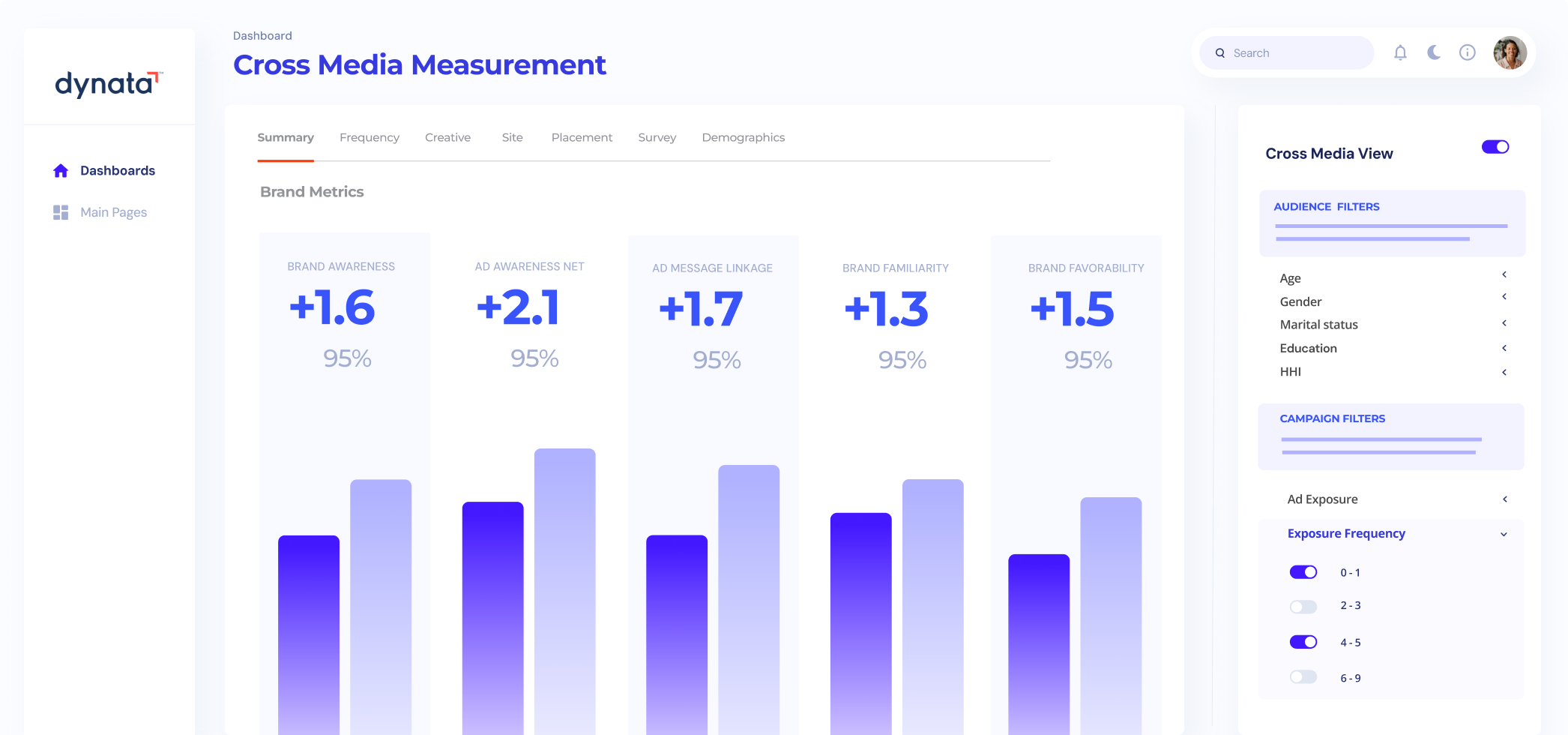
Task: Click the AD MESSAGE LINKAGE label
Action: [x=712, y=268]
